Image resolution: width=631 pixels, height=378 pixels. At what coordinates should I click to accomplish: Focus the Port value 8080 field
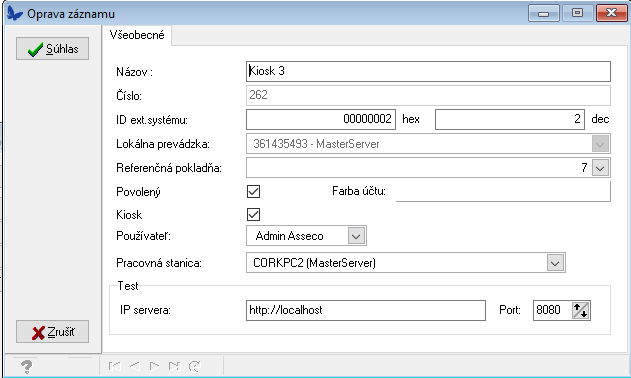pyautogui.click(x=552, y=310)
